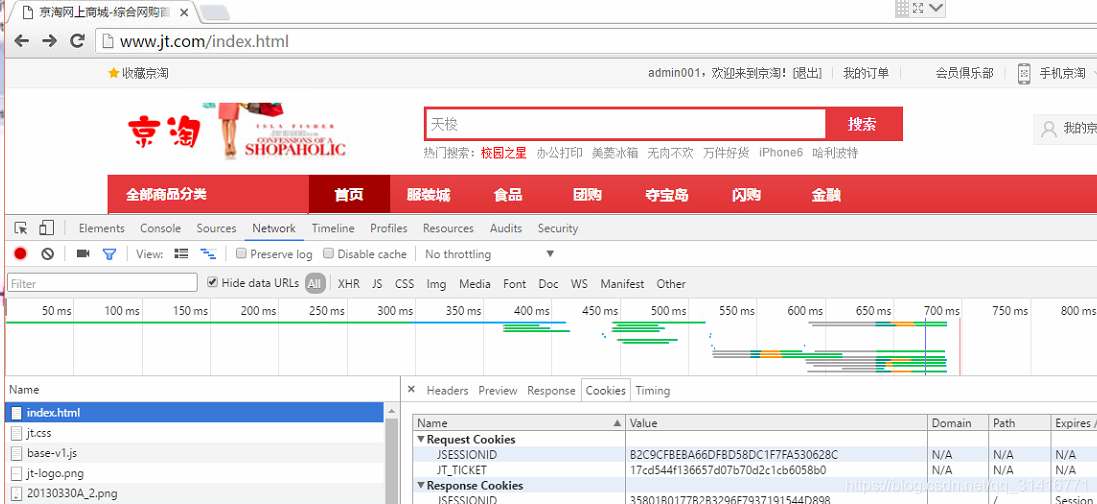Viewport: 1097px width, 504px height.
Task: Click the 退出 logout link
Action: (x=807, y=73)
